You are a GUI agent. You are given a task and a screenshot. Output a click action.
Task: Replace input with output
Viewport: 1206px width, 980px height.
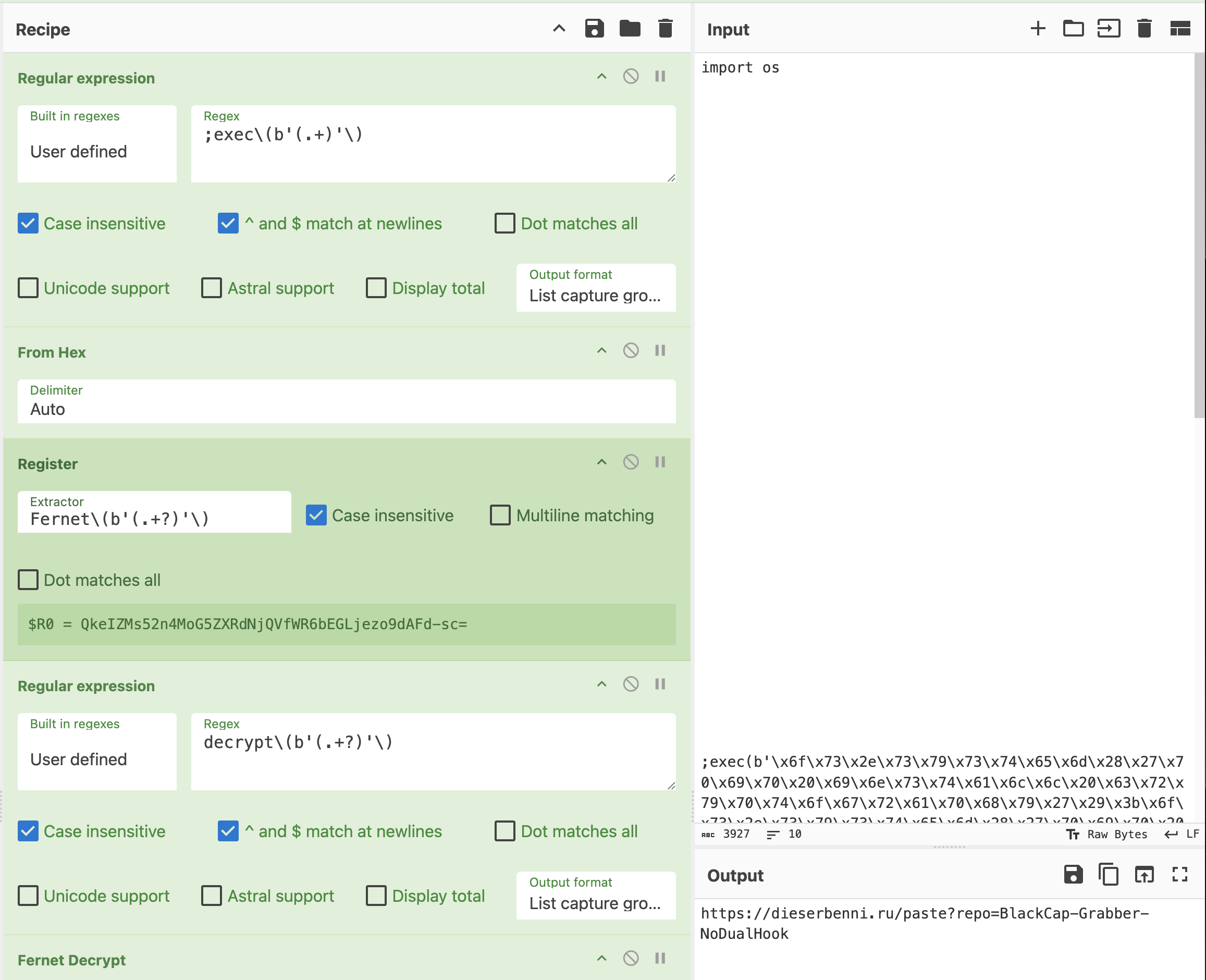[x=1145, y=874]
